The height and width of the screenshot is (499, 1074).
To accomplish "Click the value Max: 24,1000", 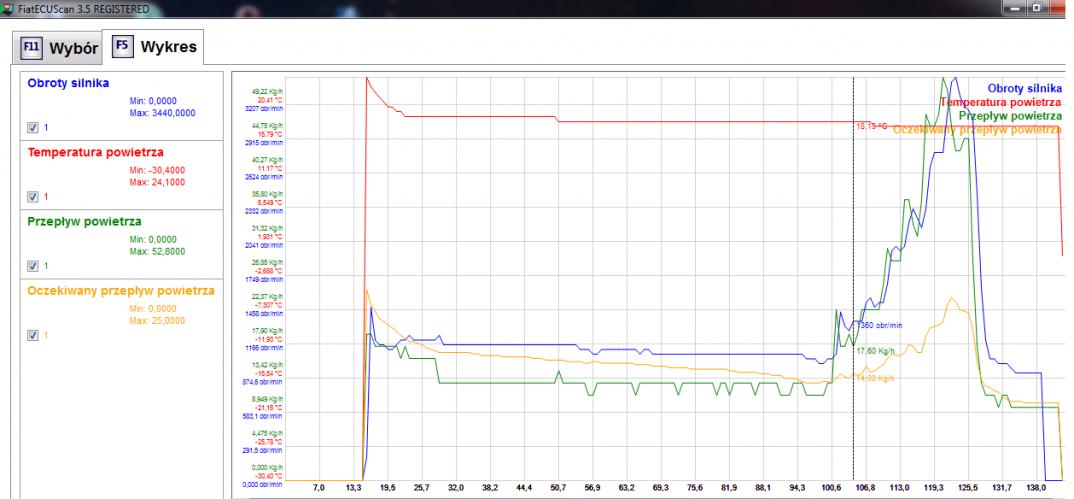I will point(157,182).
